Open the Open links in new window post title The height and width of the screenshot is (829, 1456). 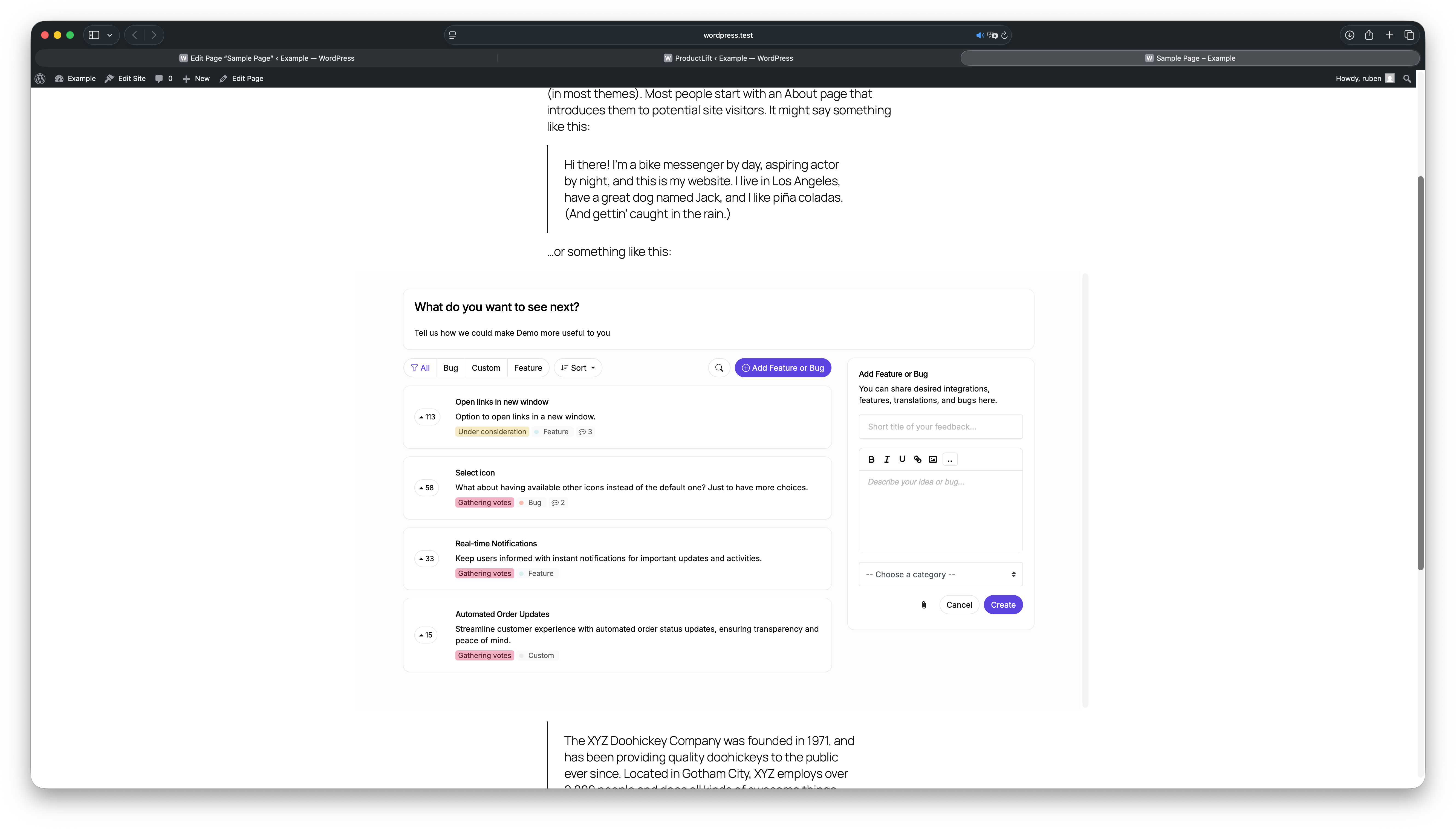502,402
